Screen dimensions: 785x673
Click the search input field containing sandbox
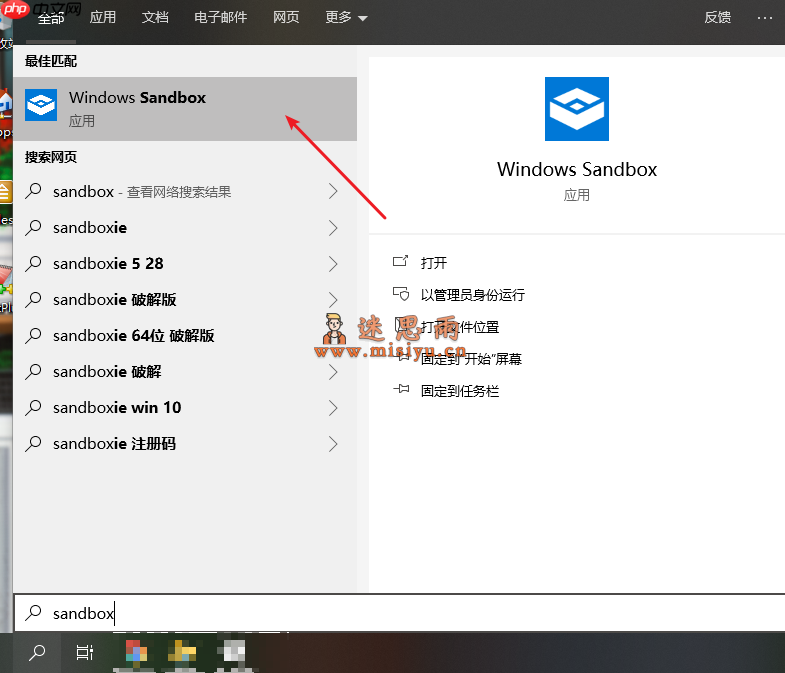coord(400,613)
